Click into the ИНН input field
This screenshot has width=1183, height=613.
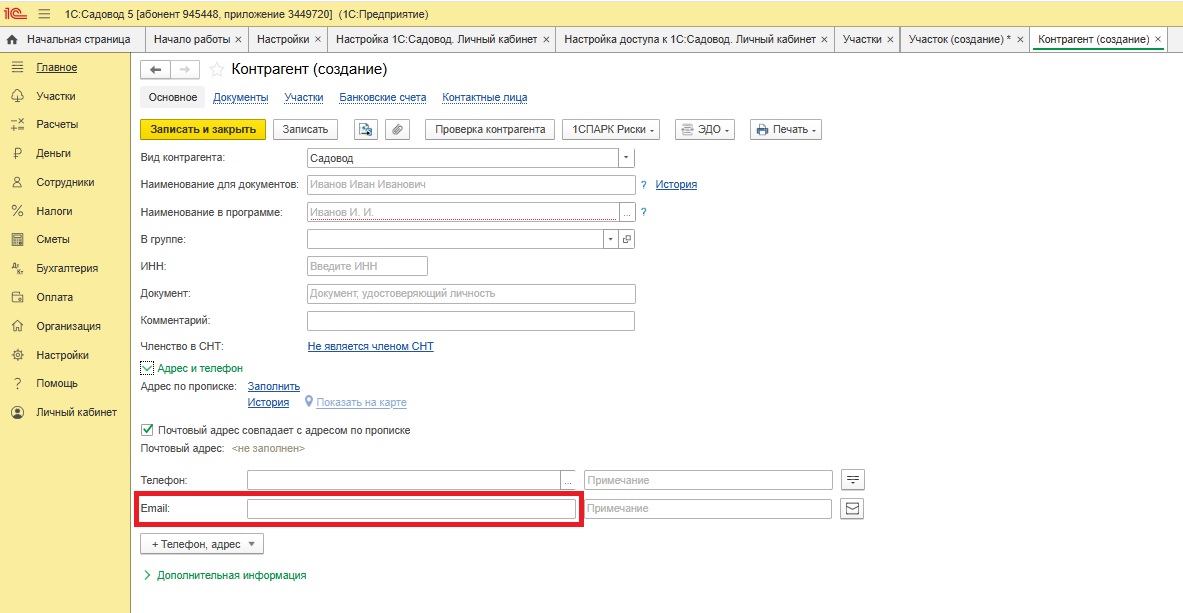(x=367, y=266)
